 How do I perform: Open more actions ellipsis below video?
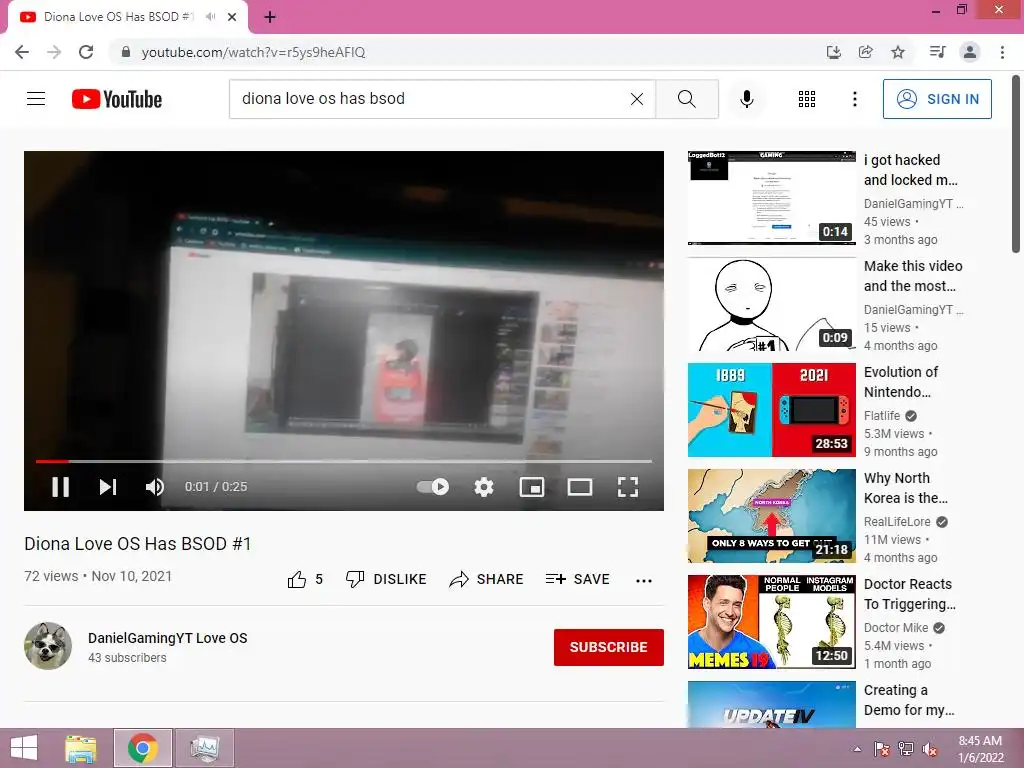point(644,580)
